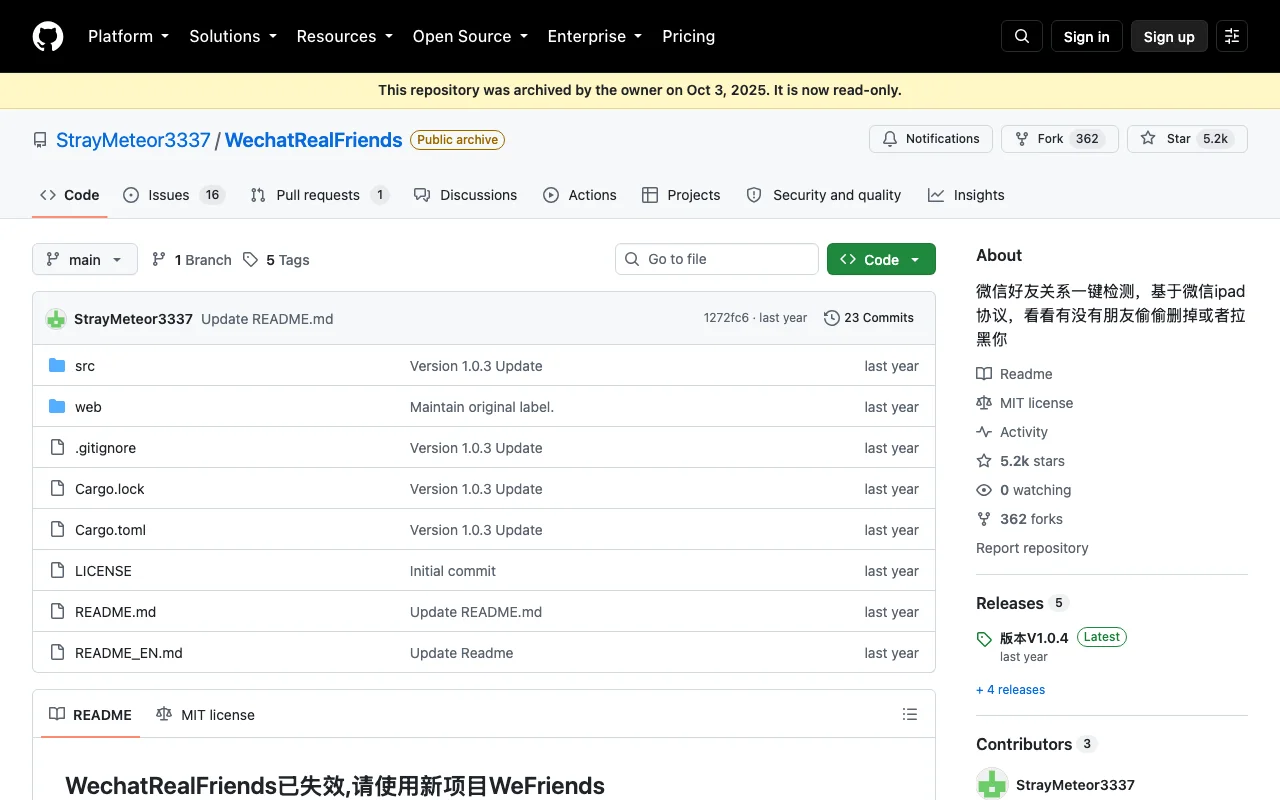Select the README tab in file viewer
The width and height of the screenshot is (1280, 800).
click(x=90, y=714)
